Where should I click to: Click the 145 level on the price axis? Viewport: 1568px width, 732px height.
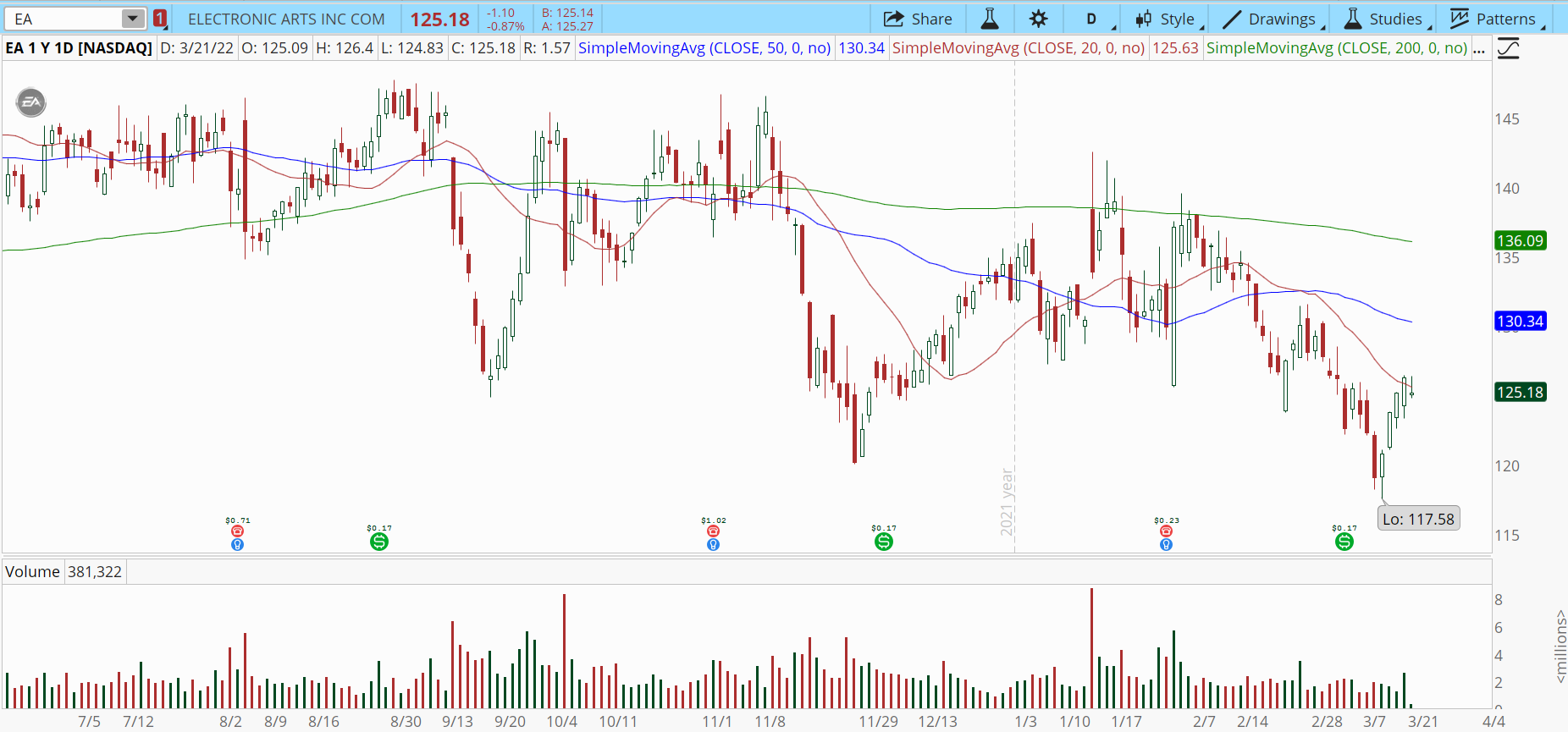(1507, 118)
